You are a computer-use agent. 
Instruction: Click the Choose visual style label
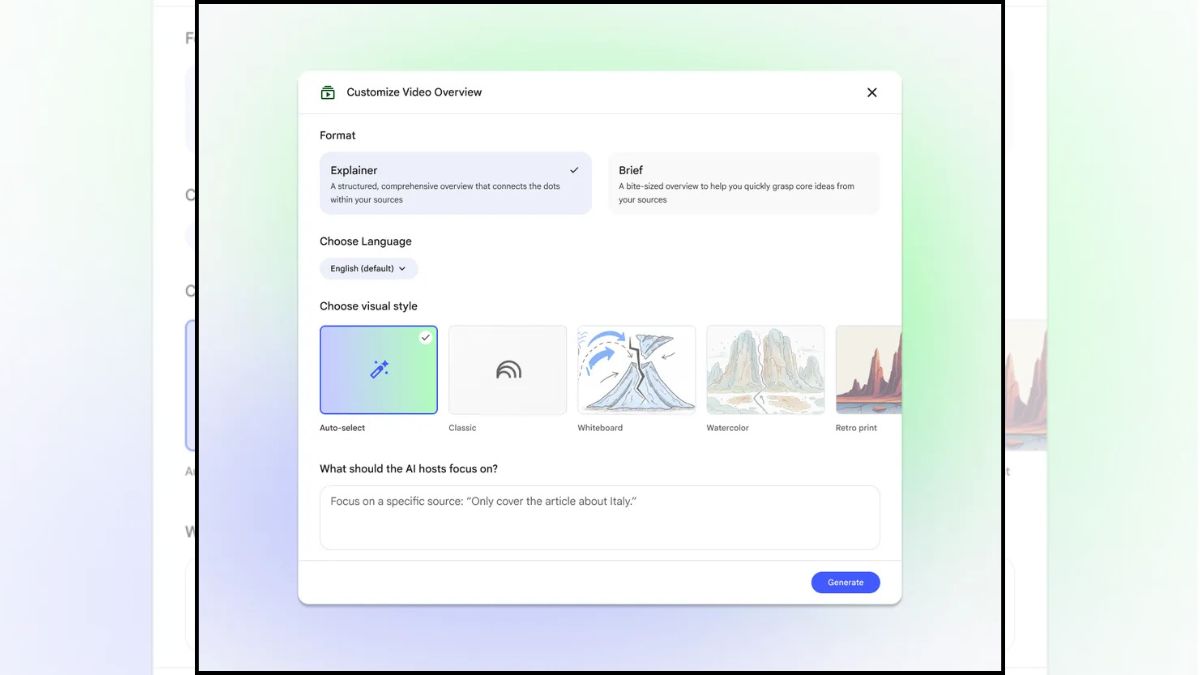point(368,305)
